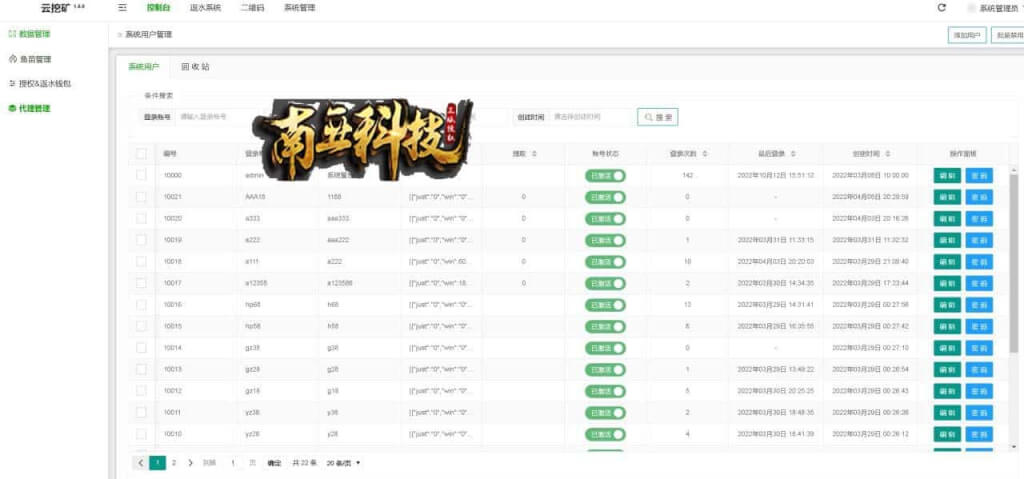Viewport: 1024px width, 479px height.
Task: Click the blue password button for row 10019
Action: 979,240
